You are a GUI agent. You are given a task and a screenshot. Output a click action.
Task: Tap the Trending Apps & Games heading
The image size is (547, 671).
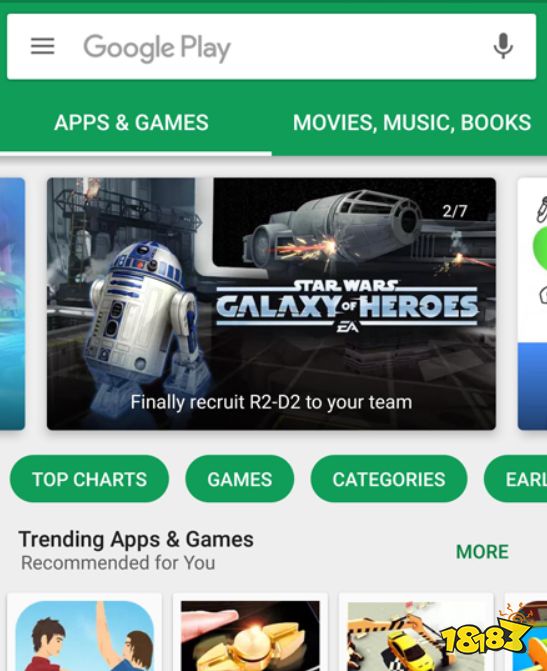click(x=136, y=539)
